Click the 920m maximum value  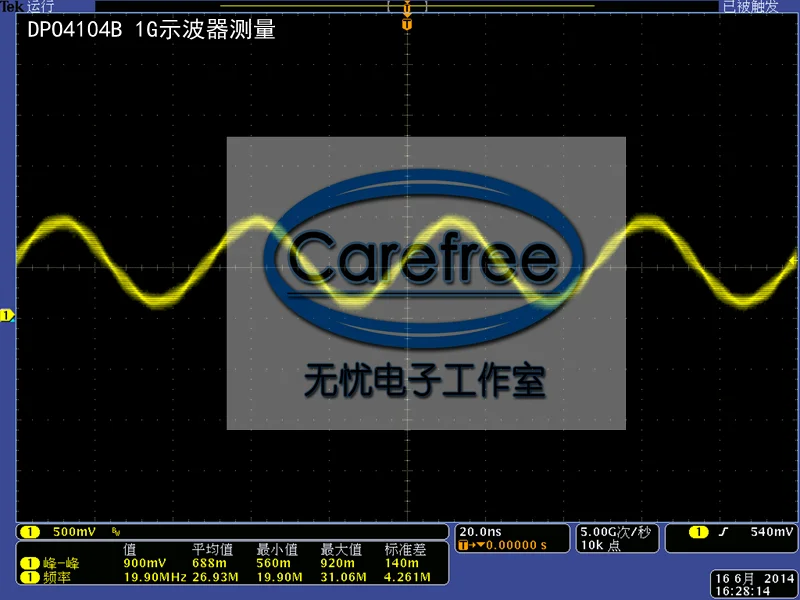[x=338, y=563]
